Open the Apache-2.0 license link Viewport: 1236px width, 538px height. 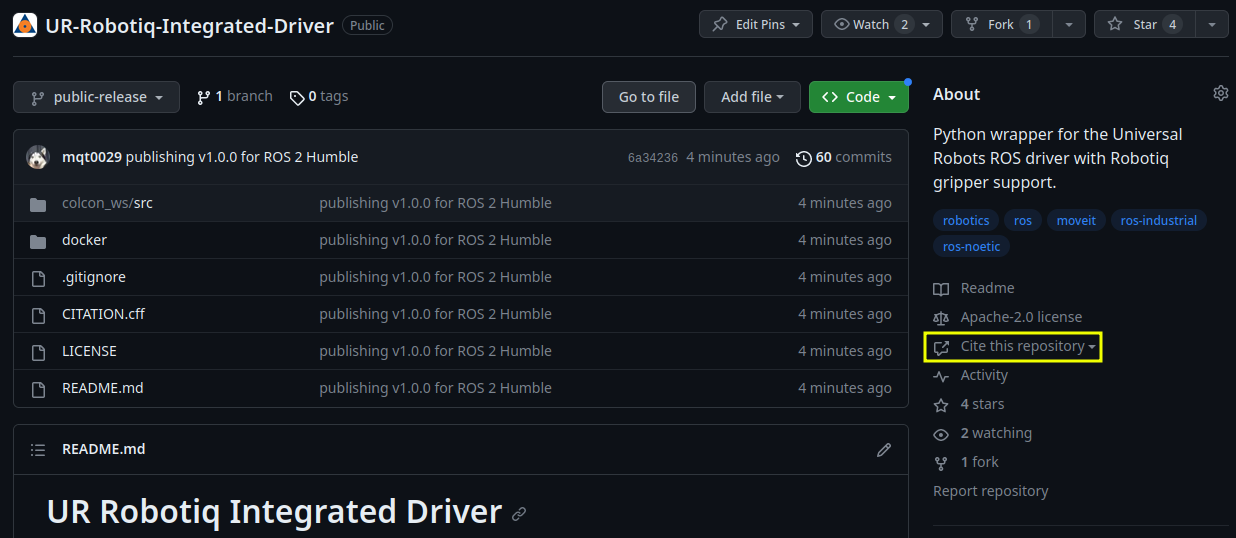1021,317
